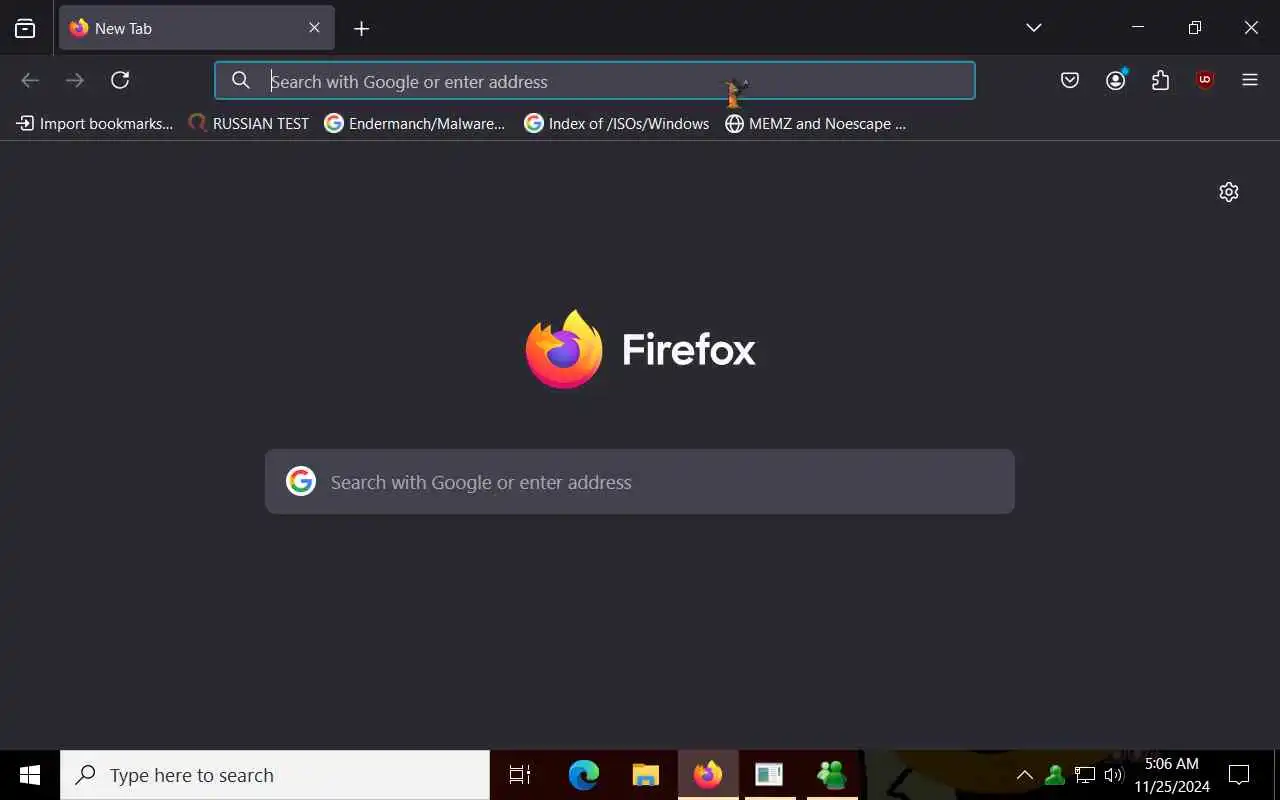Click Firefox taskbar icon
The height and width of the screenshot is (800, 1280).
pyautogui.click(x=708, y=775)
